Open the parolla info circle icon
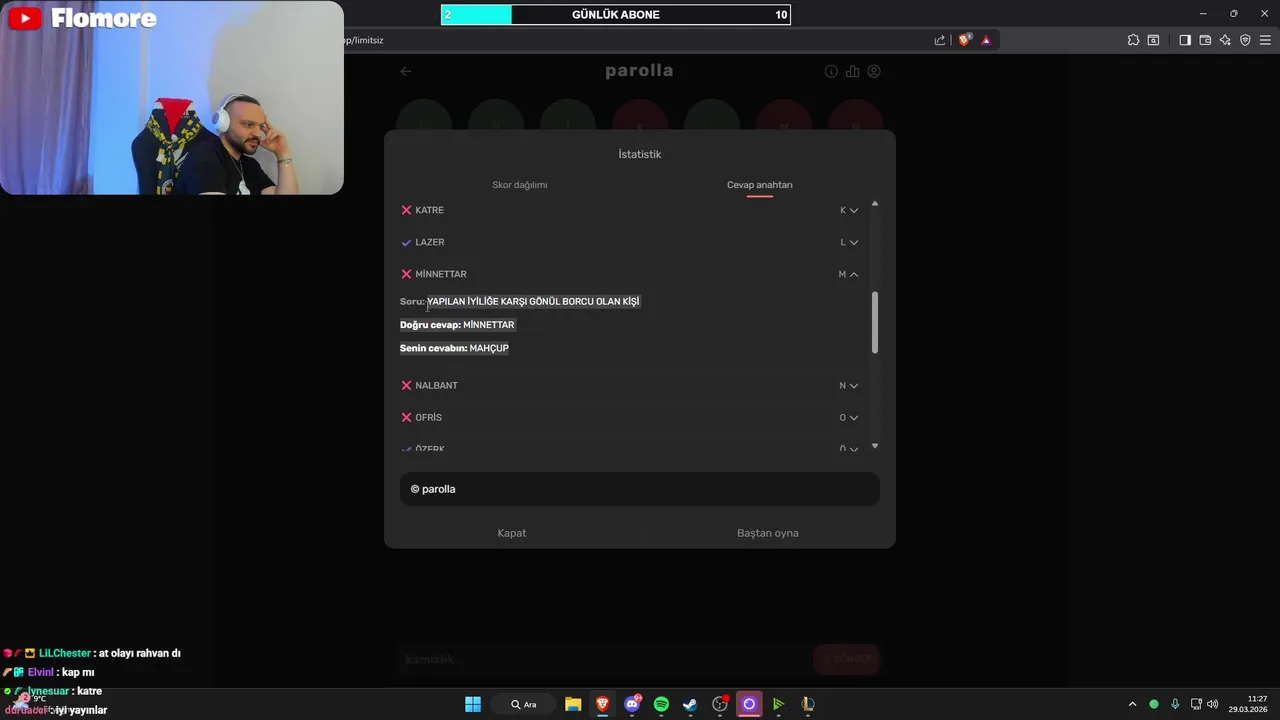This screenshot has width=1280, height=720. [x=831, y=71]
